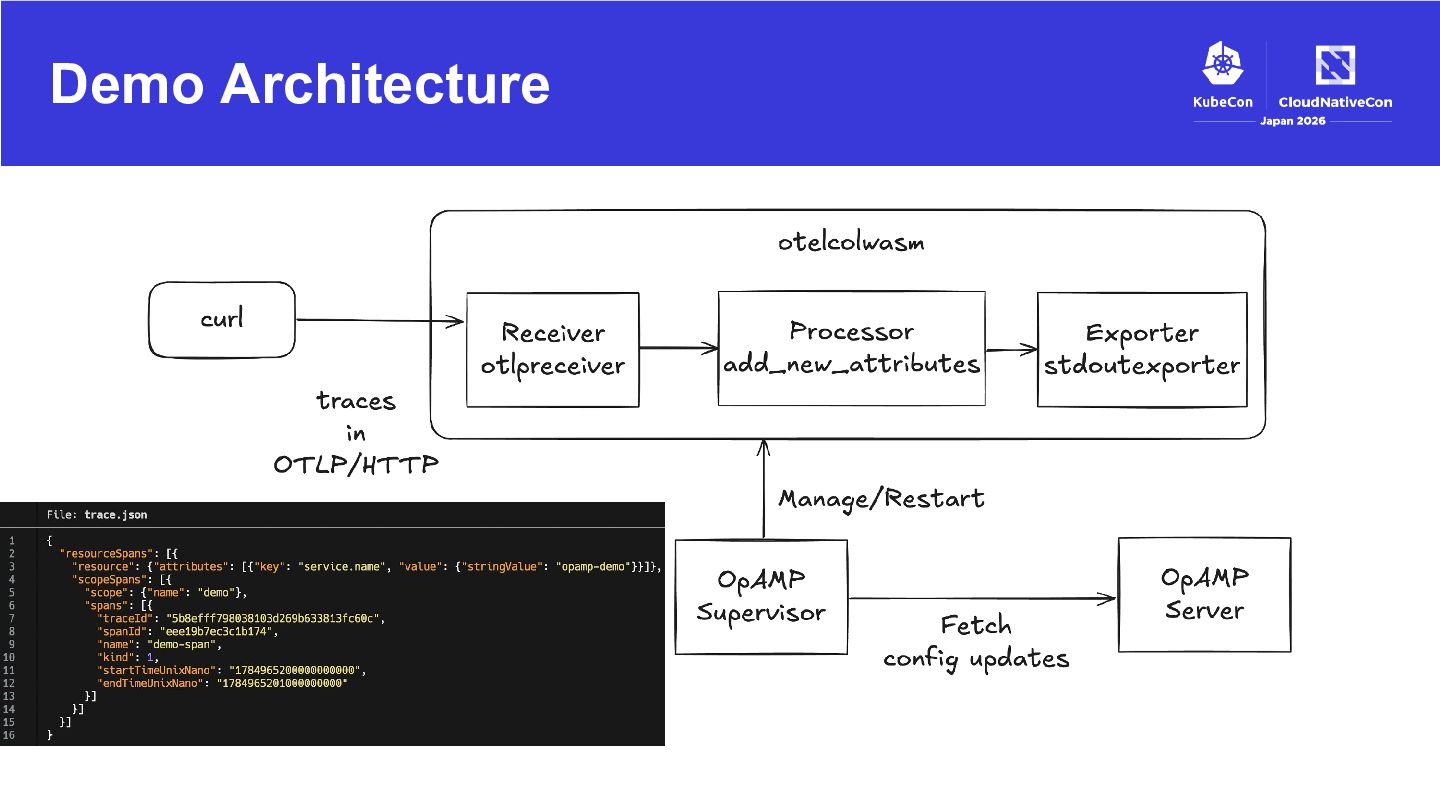Image resolution: width=1440 pixels, height=810 pixels.
Task: Select the OpAMP Server box
Action: tap(1204, 595)
